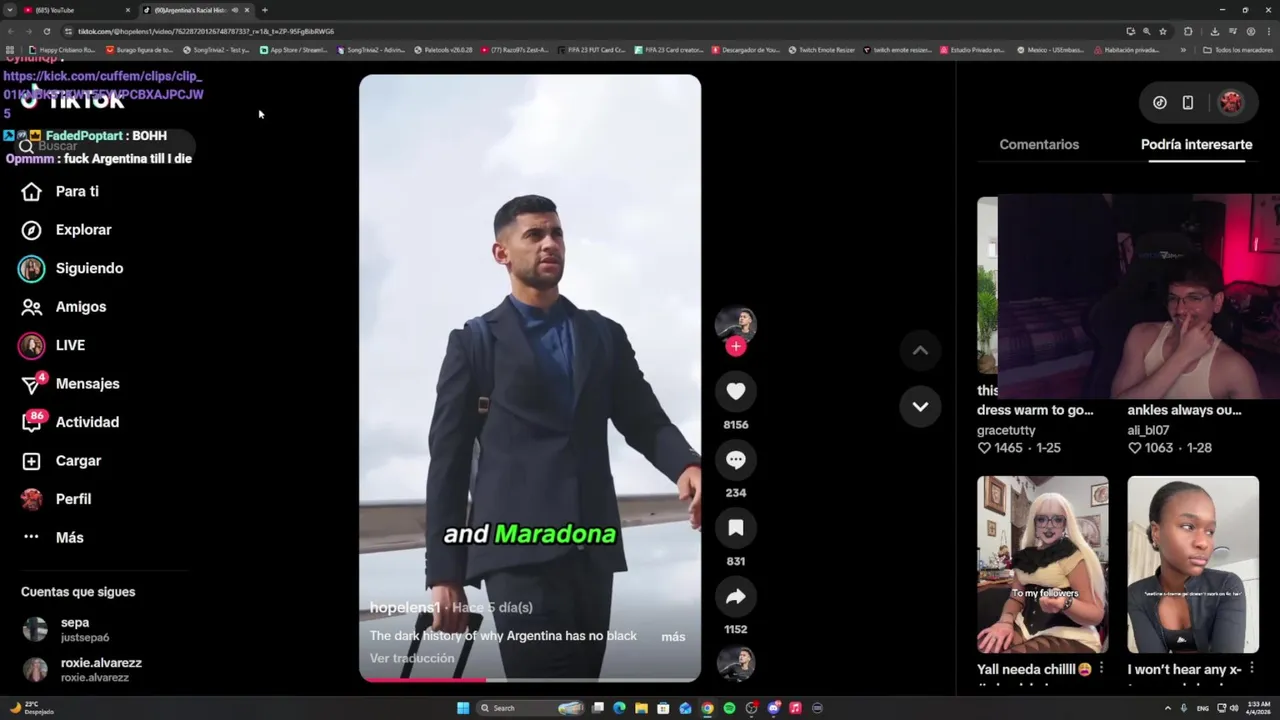Open followed account roxie.alvarezz
This screenshot has height=720, width=1280.
pos(80,670)
